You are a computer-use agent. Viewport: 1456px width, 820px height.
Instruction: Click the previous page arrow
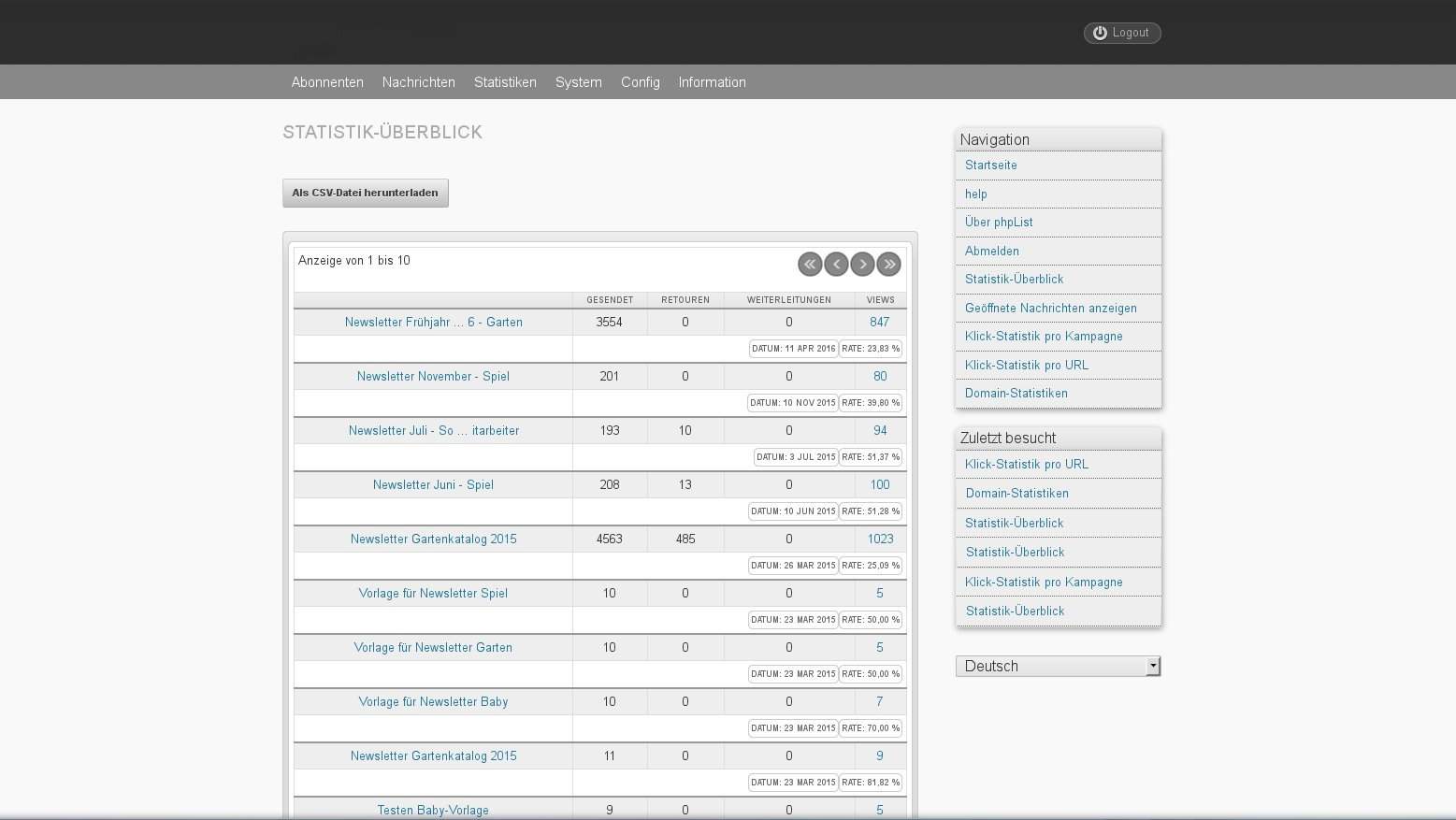(836, 265)
